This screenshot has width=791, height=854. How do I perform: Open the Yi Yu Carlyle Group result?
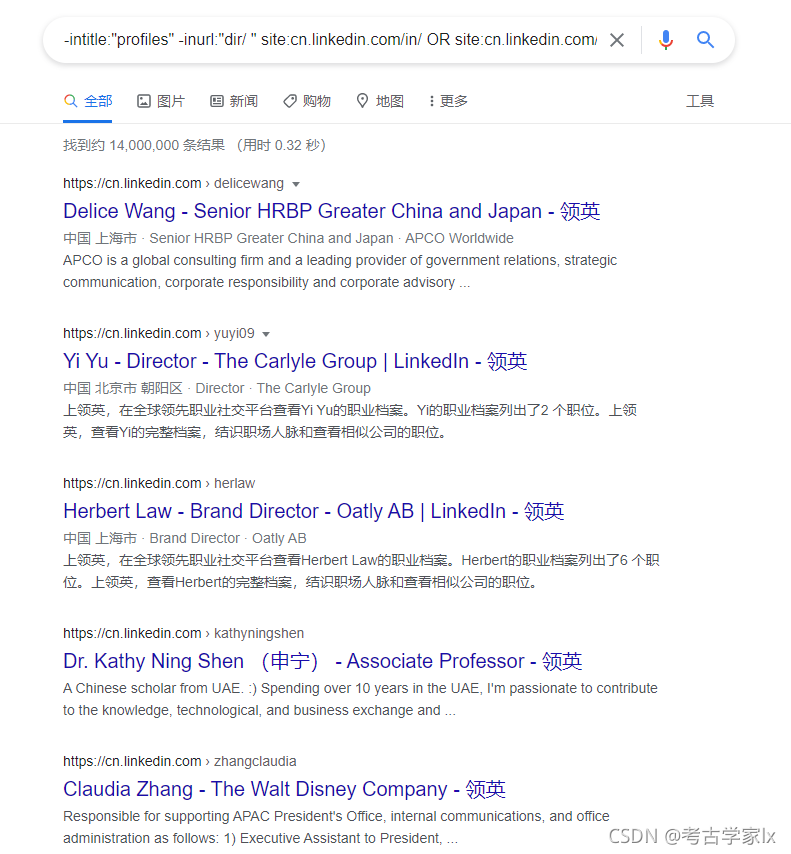tap(295, 361)
